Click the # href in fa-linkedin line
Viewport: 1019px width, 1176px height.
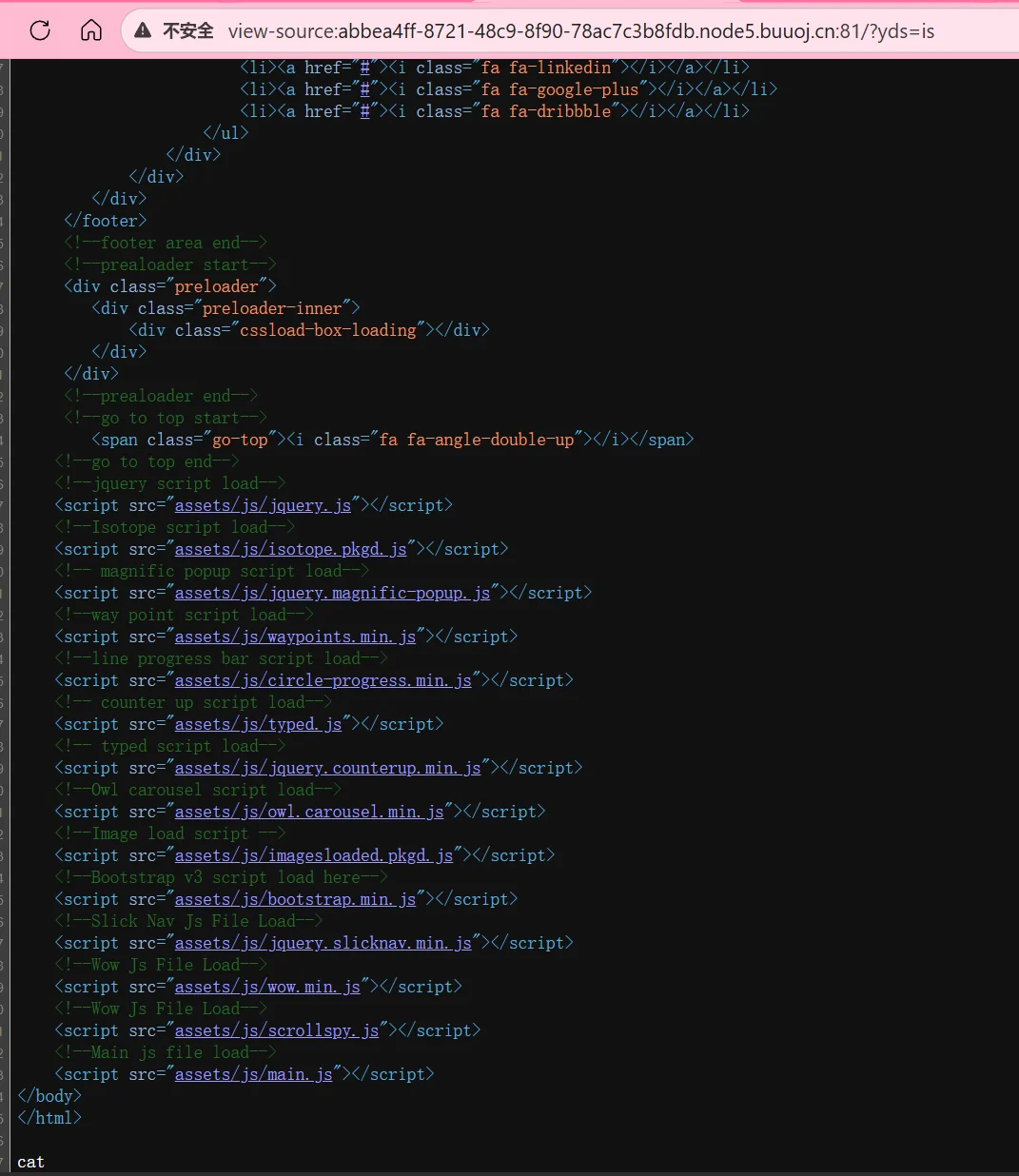coord(364,68)
